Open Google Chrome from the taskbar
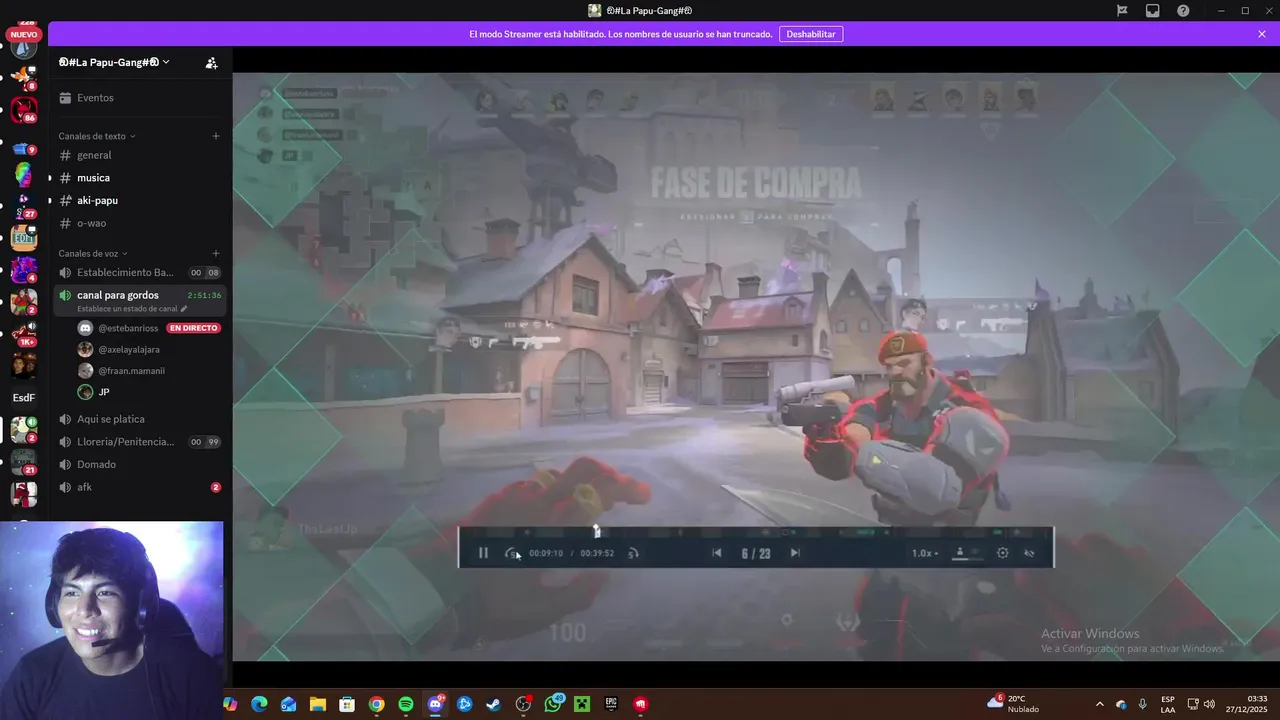The height and width of the screenshot is (720, 1280). [x=376, y=704]
